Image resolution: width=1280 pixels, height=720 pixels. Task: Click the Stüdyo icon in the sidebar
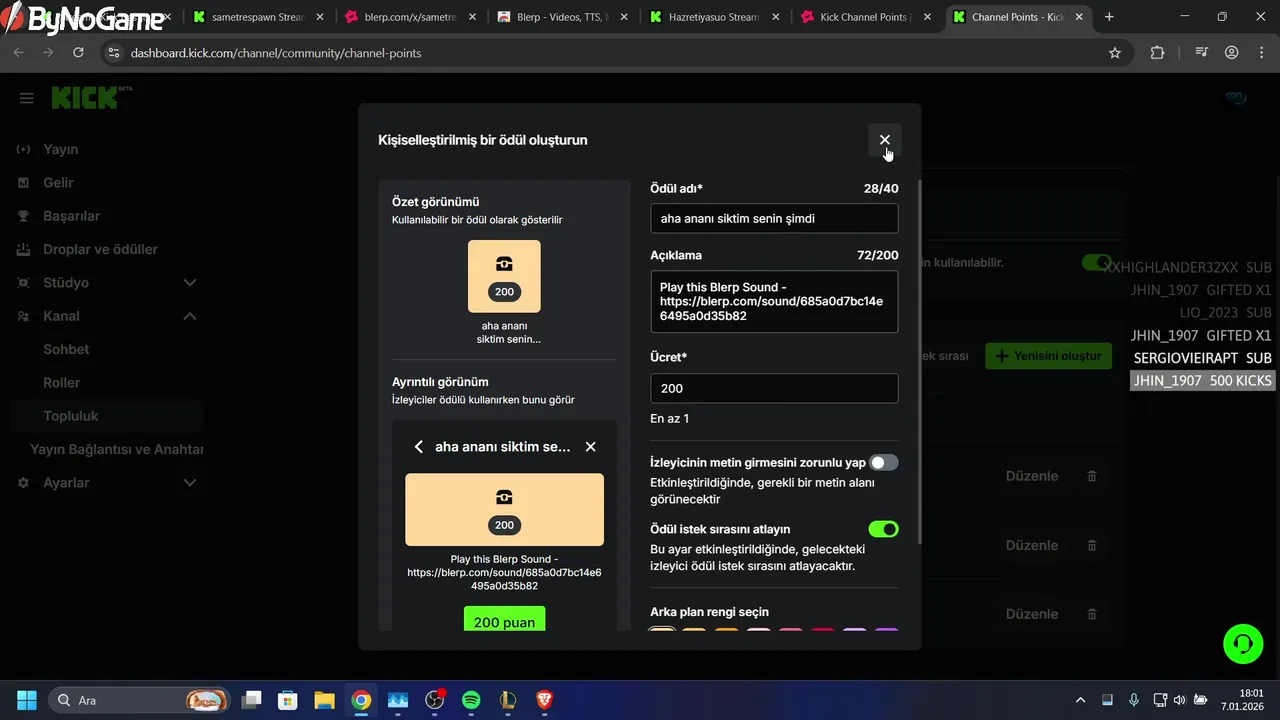23,282
